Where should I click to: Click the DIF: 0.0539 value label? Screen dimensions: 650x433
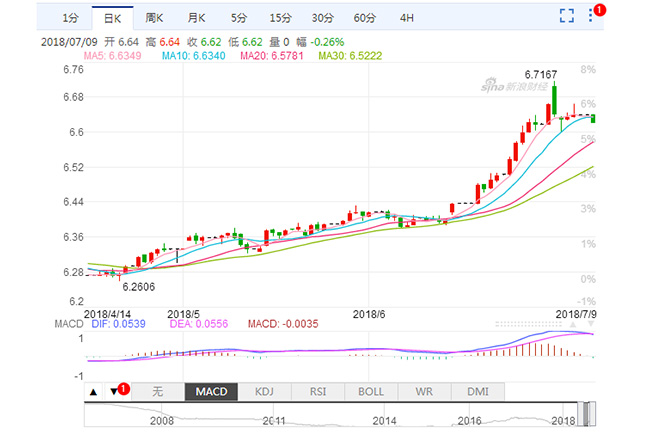(x=119, y=324)
